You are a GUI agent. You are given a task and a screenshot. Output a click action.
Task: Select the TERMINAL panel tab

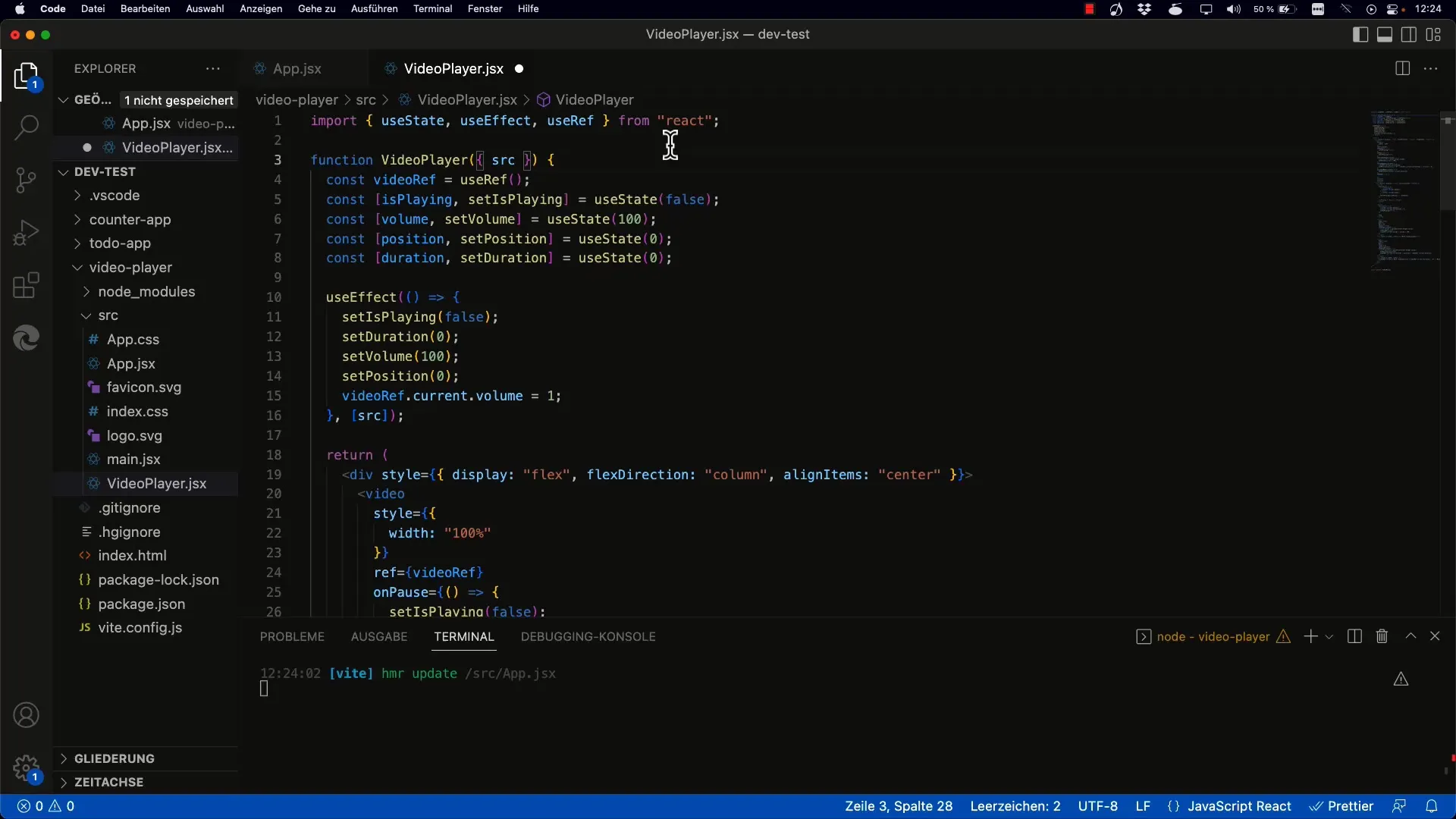(464, 636)
